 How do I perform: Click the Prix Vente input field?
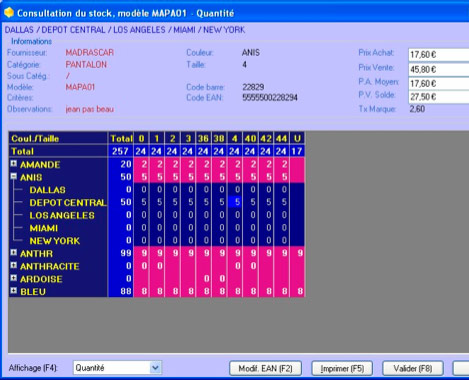438,69
